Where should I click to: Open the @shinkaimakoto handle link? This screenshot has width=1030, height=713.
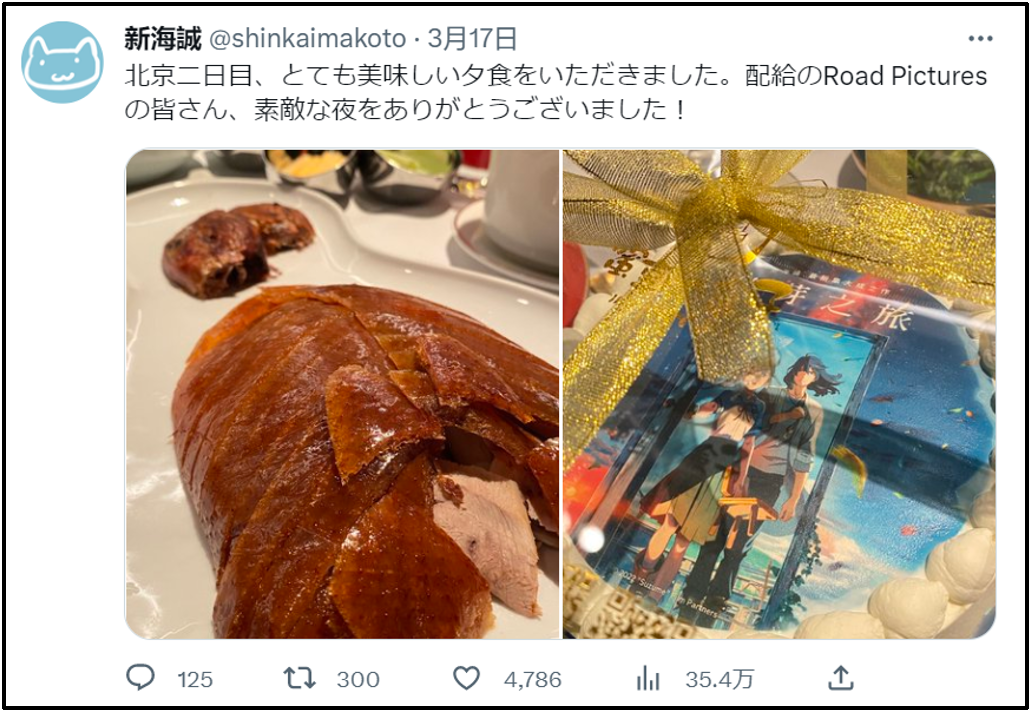point(307,39)
